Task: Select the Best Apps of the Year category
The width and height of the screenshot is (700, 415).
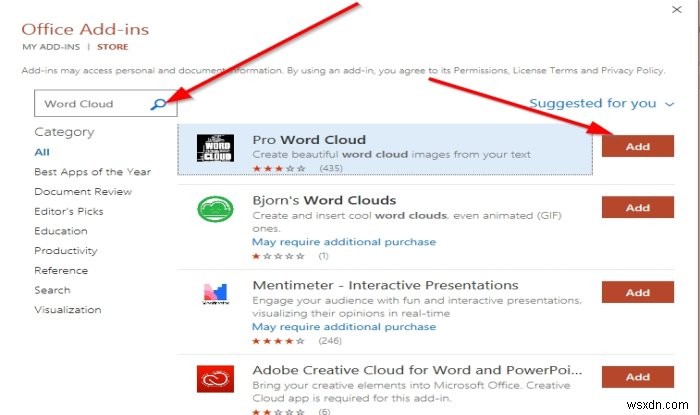Action: coord(92,172)
